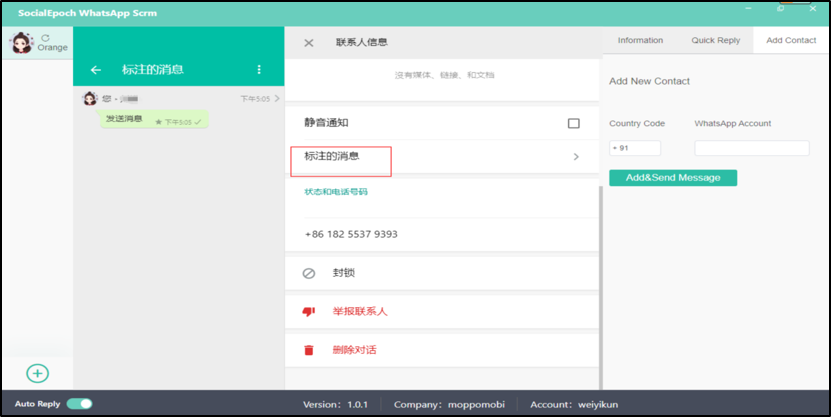Click the Version: 1.0.1 status text
The image size is (831, 417).
pyautogui.click(x=335, y=404)
